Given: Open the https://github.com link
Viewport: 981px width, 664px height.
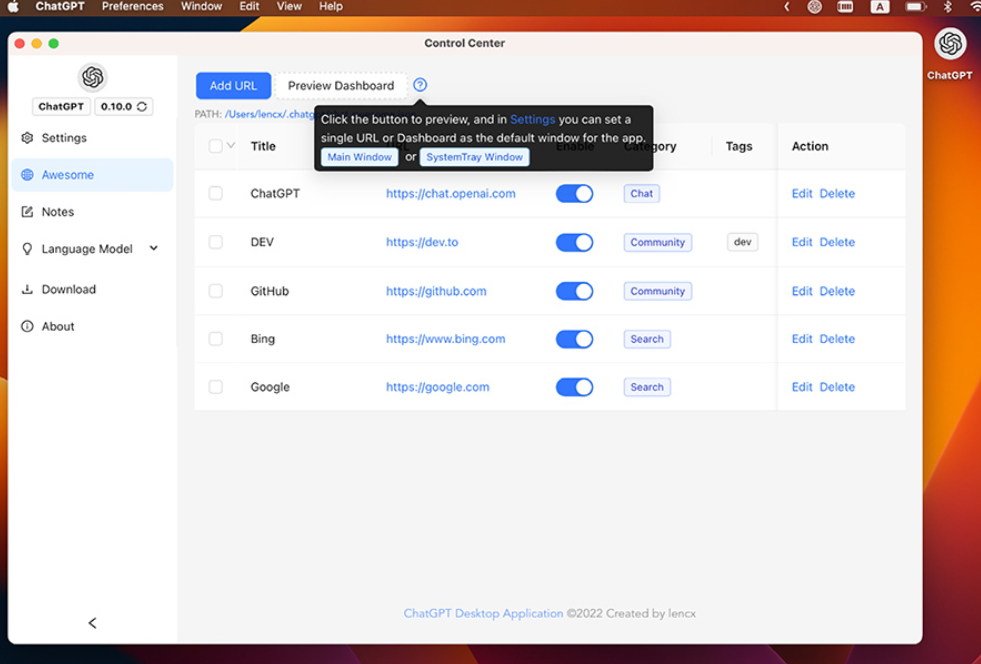Looking at the screenshot, I should [436, 291].
